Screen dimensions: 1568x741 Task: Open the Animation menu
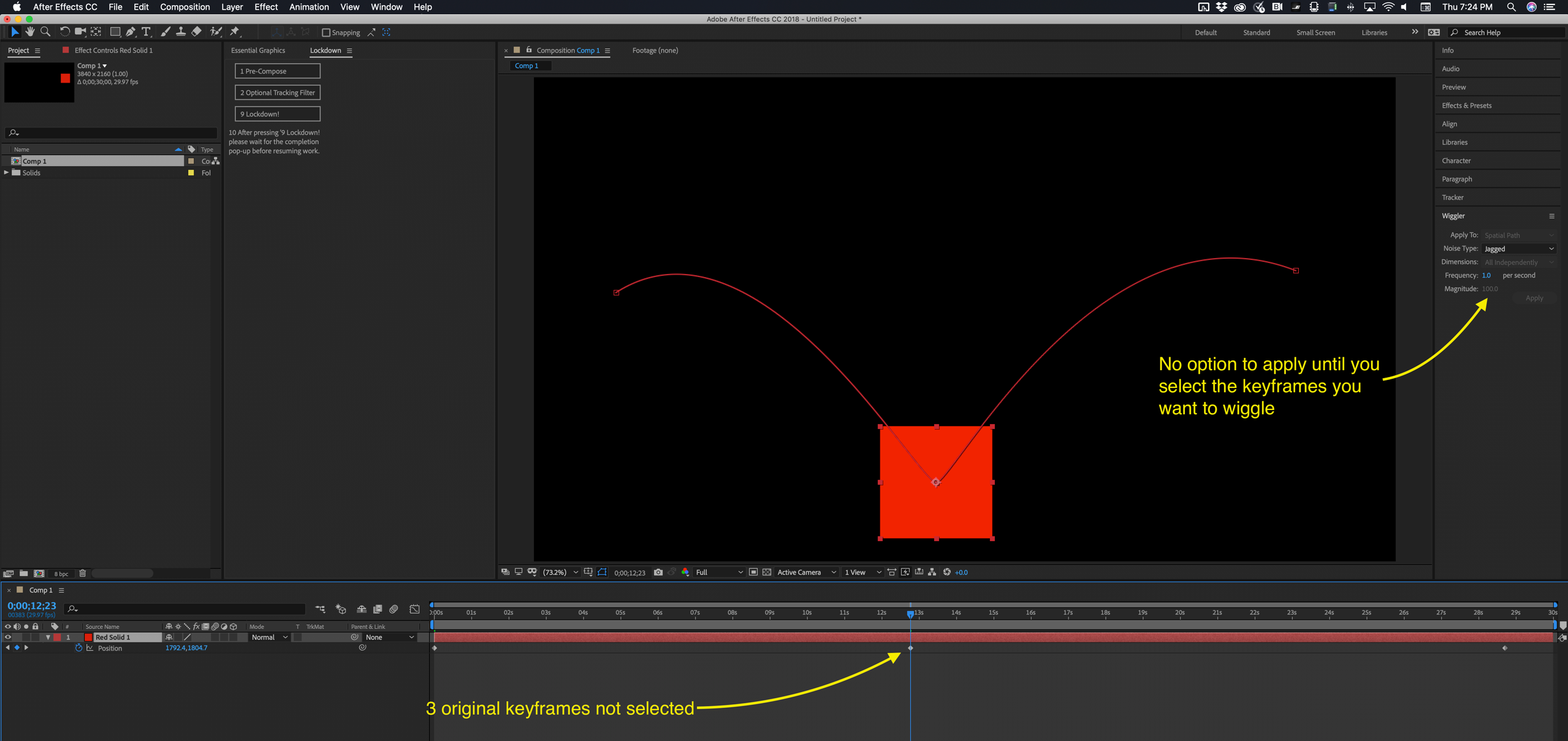[x=309, y=7]
